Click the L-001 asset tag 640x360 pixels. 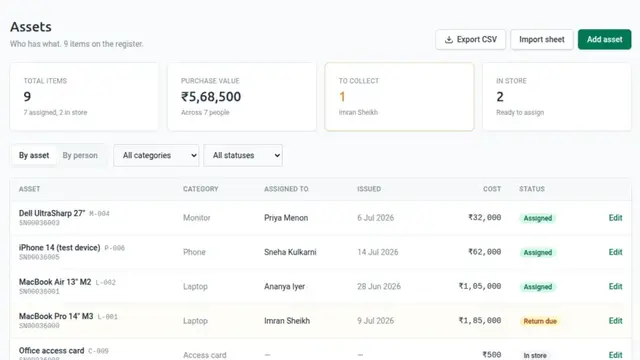pos(107,316)
